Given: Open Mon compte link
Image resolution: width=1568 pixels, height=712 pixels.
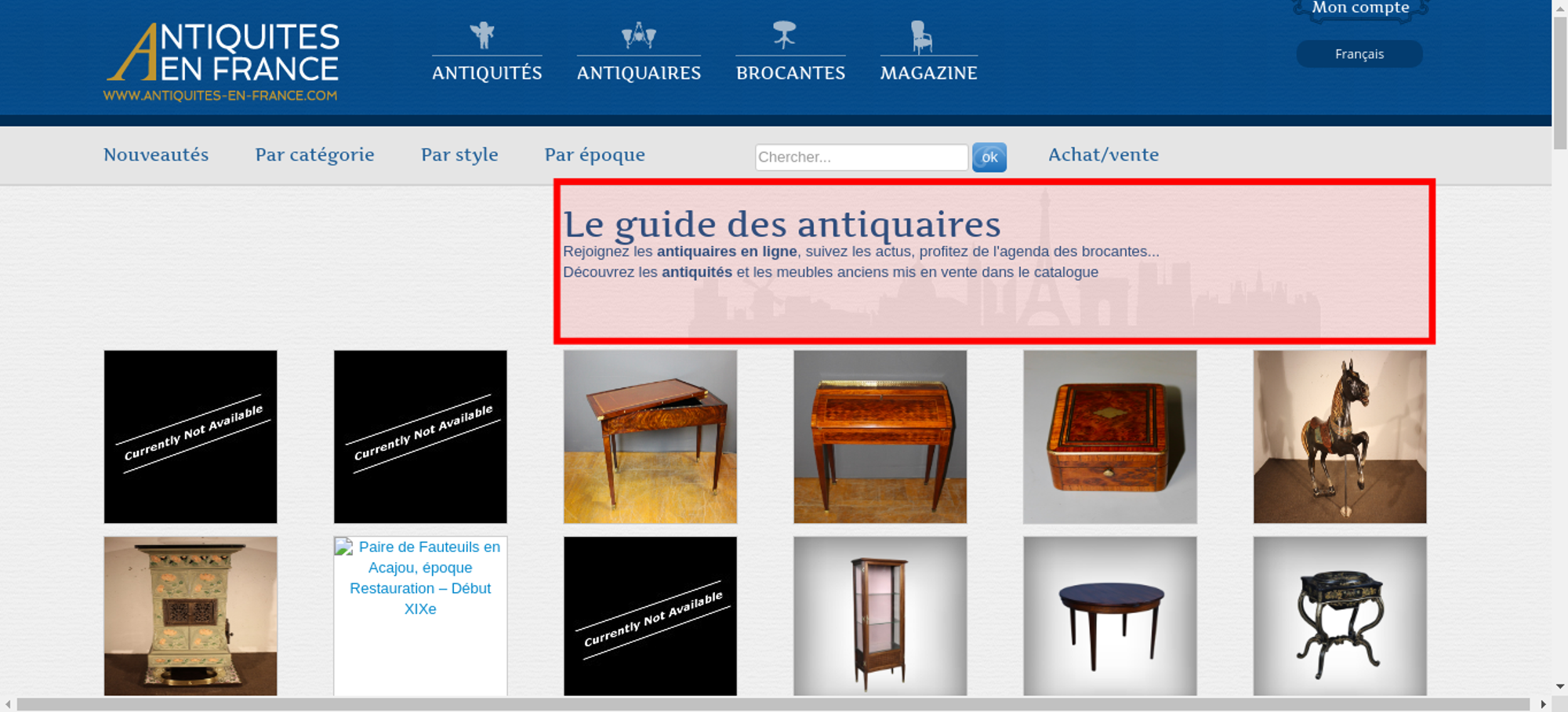Looking at the screenshot, I should click(x=1360, y=9).
